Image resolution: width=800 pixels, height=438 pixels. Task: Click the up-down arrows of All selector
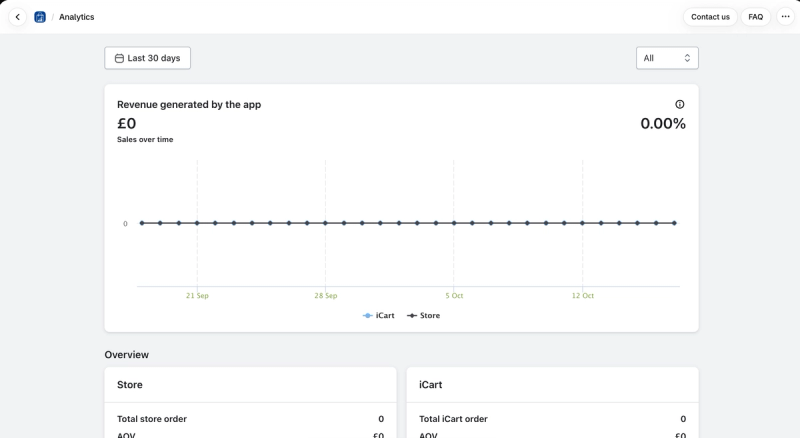point(687,58)
